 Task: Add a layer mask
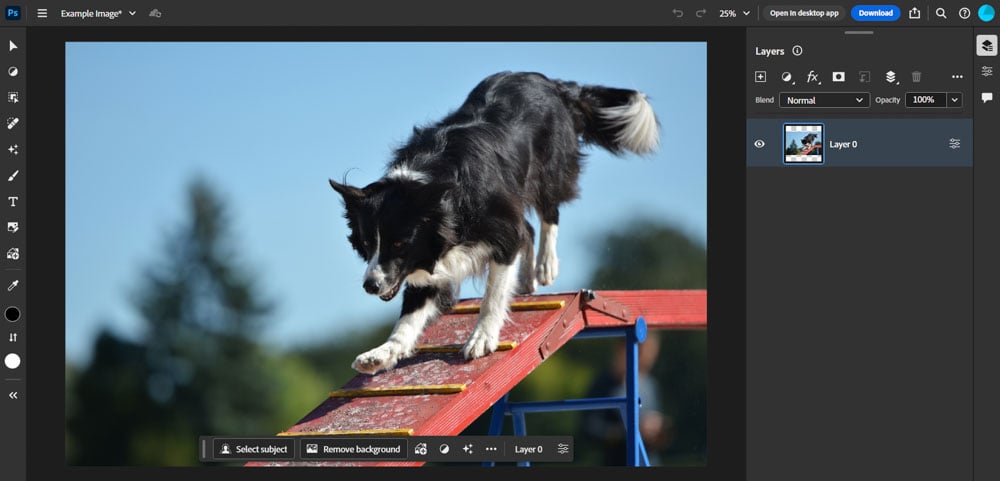click(839, 77)
